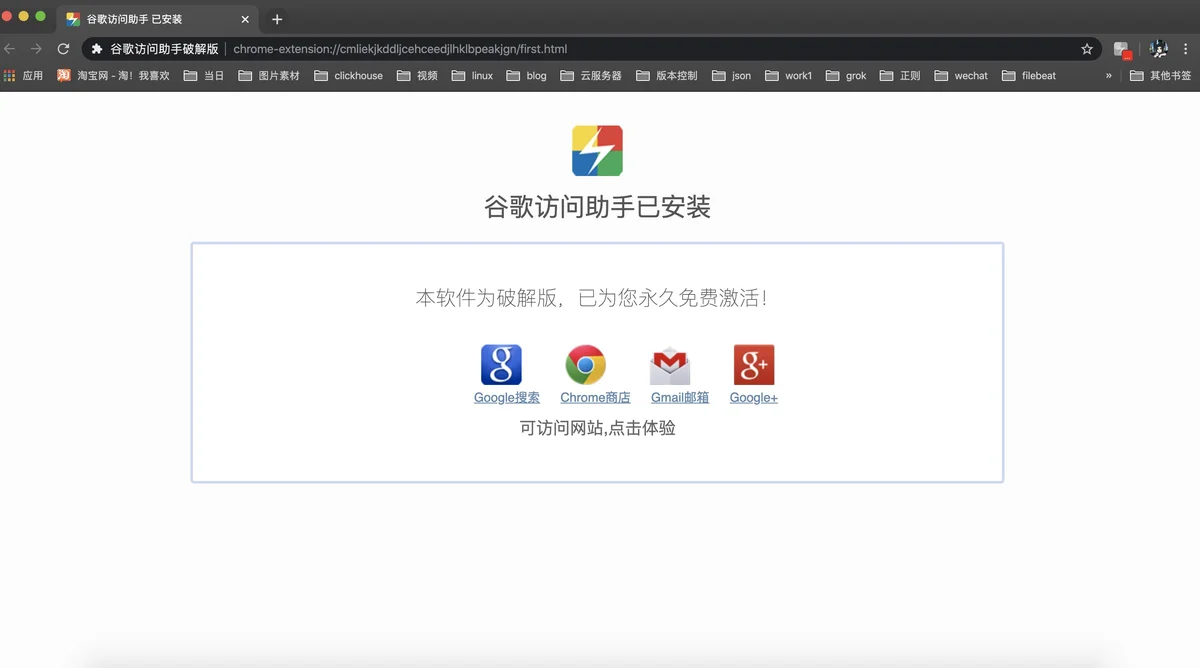1200x668 pixels.
Task: Open the grok bookmark folder
Action: (846, 76)
